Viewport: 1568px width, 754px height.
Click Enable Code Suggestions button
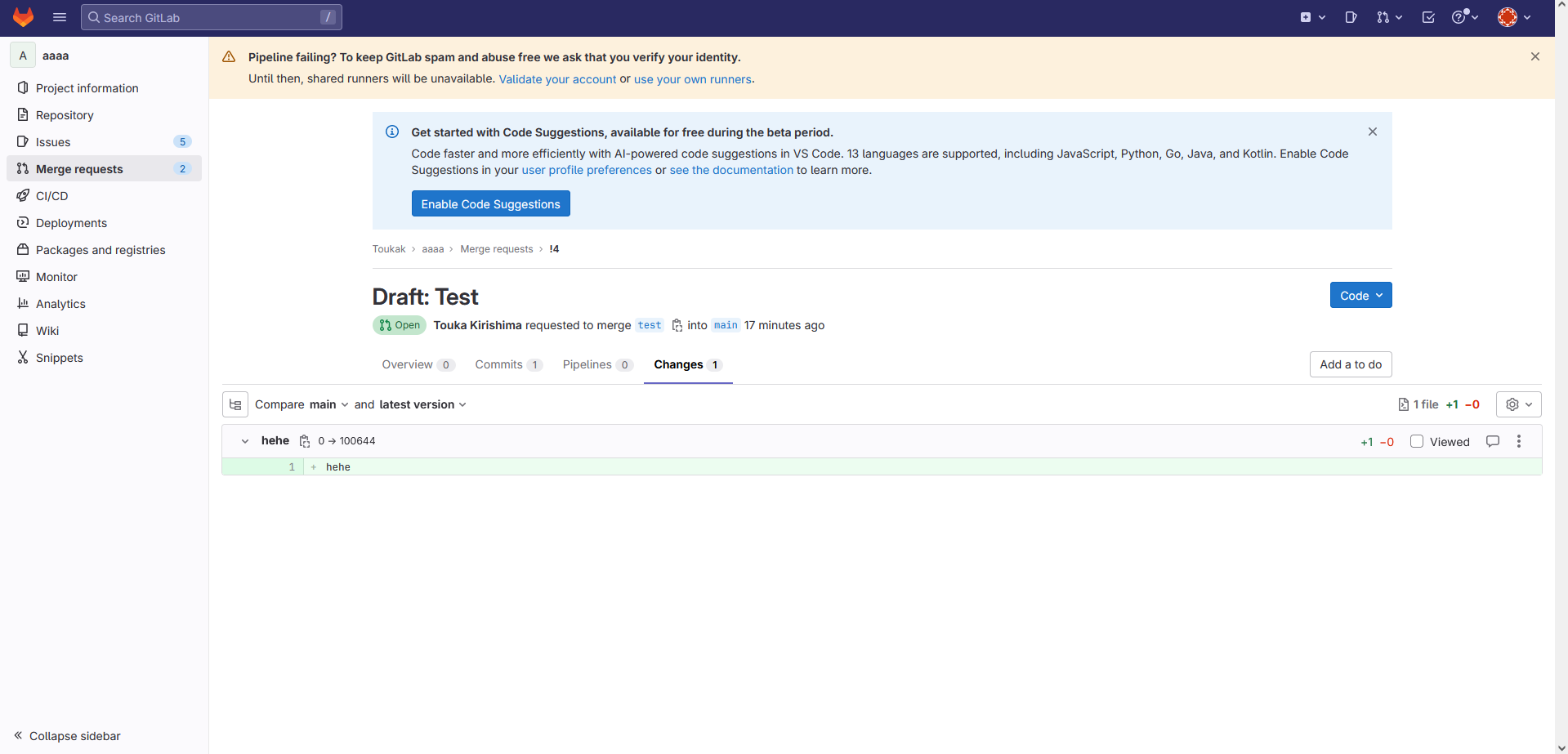490,204
